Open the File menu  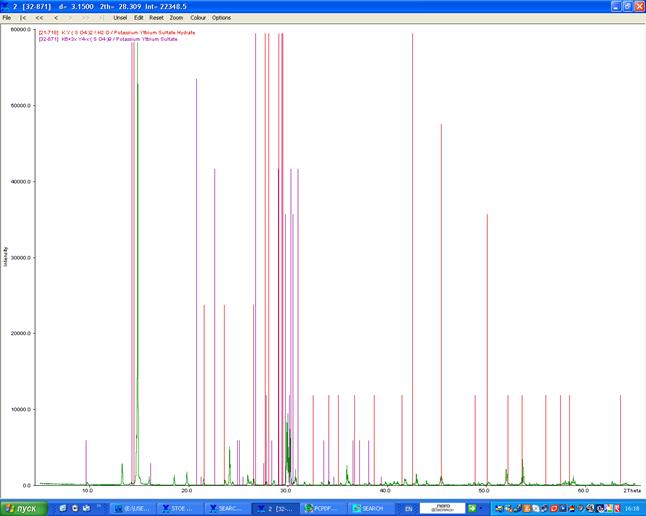coord(7,18)
